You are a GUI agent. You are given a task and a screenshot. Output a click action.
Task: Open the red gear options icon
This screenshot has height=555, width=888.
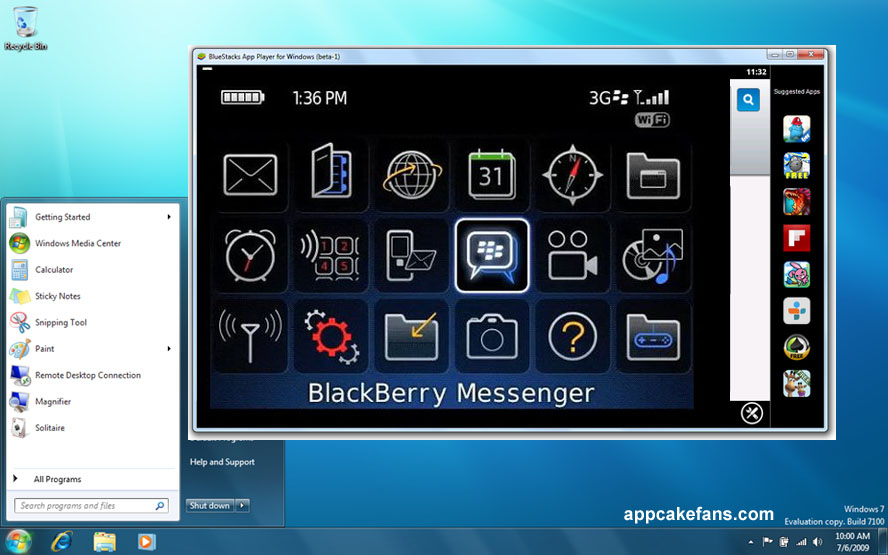(x=331, y=336)
